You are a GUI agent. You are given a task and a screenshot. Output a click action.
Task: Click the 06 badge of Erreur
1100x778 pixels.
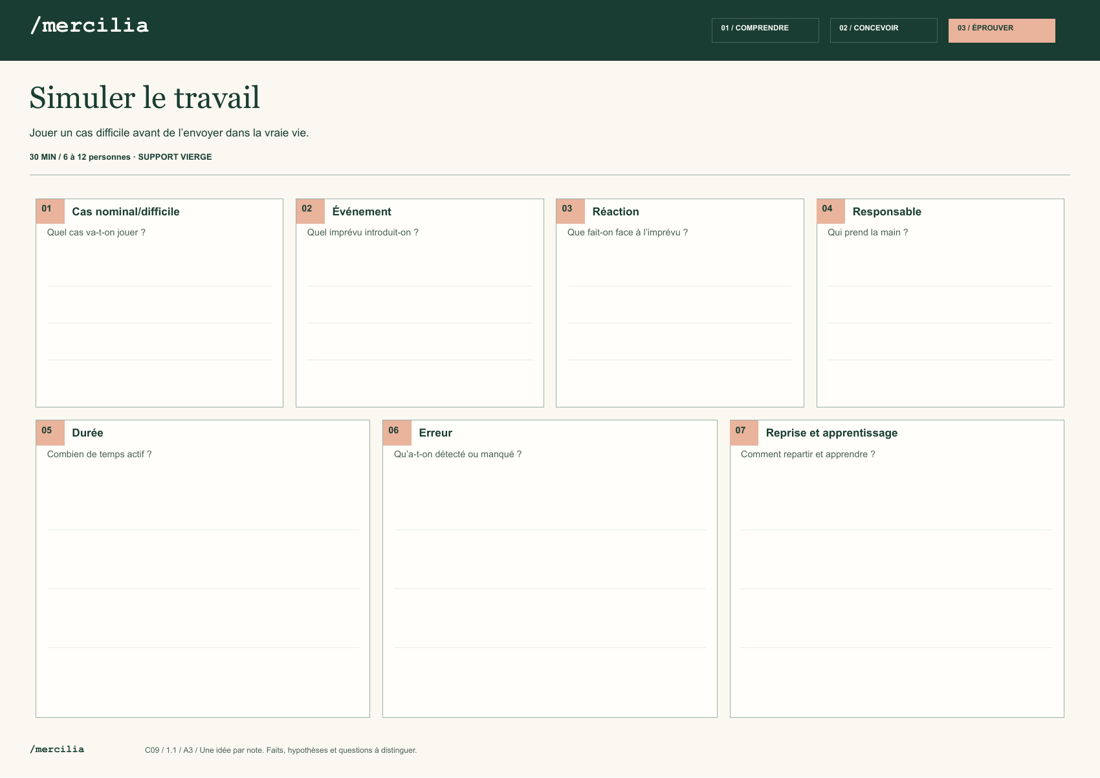397,432
